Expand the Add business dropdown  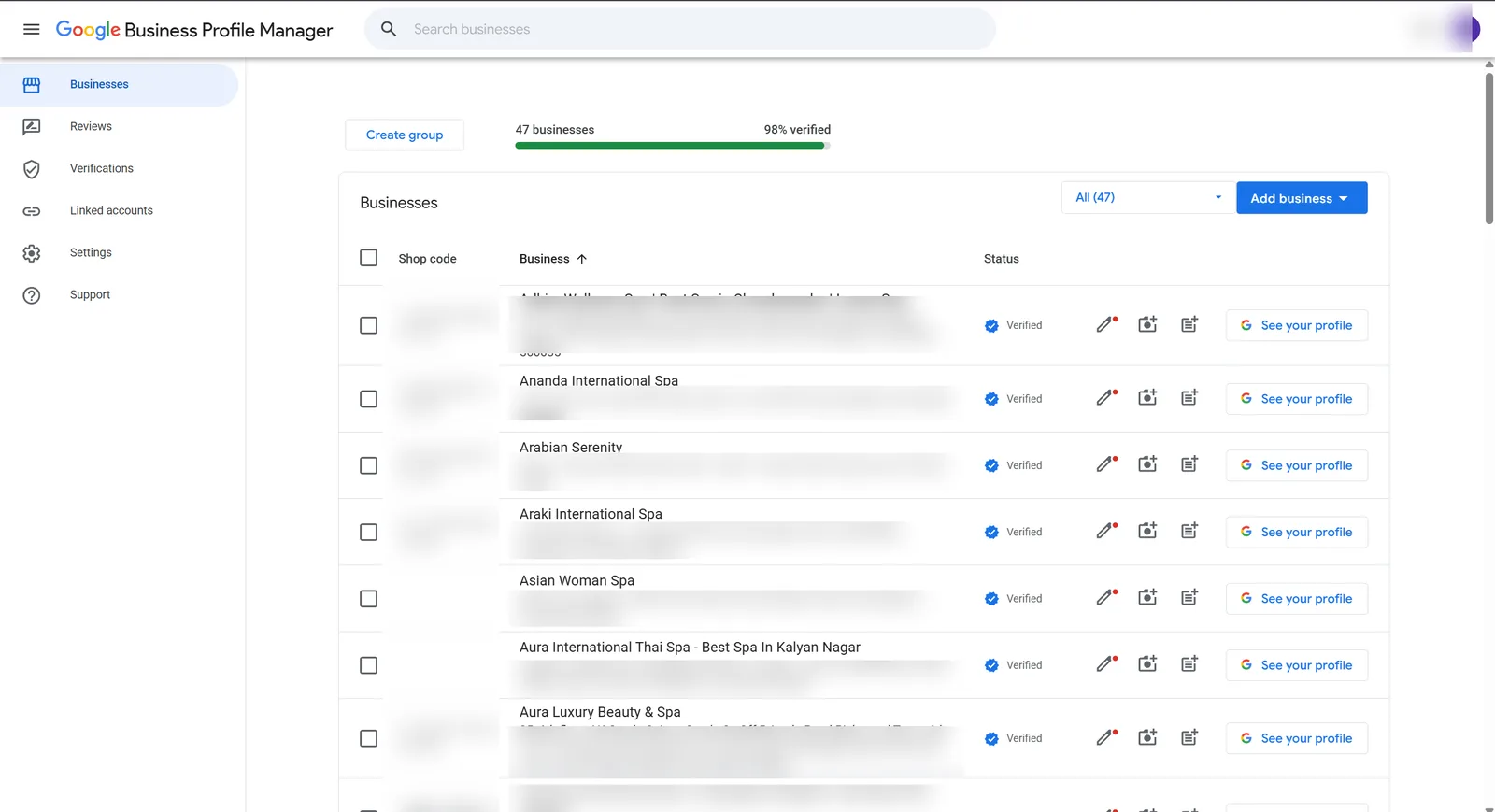click(1302, 198)
